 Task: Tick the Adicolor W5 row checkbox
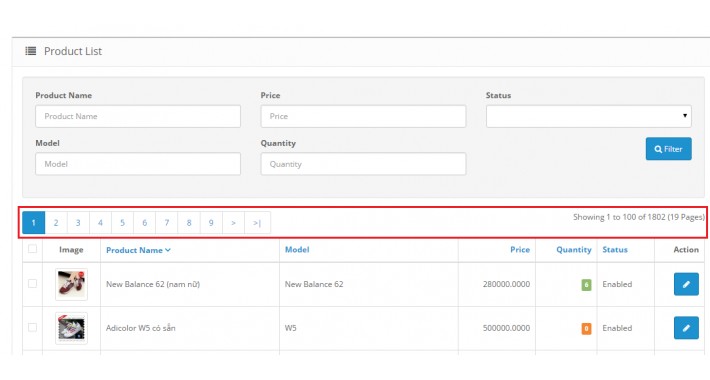32,327
